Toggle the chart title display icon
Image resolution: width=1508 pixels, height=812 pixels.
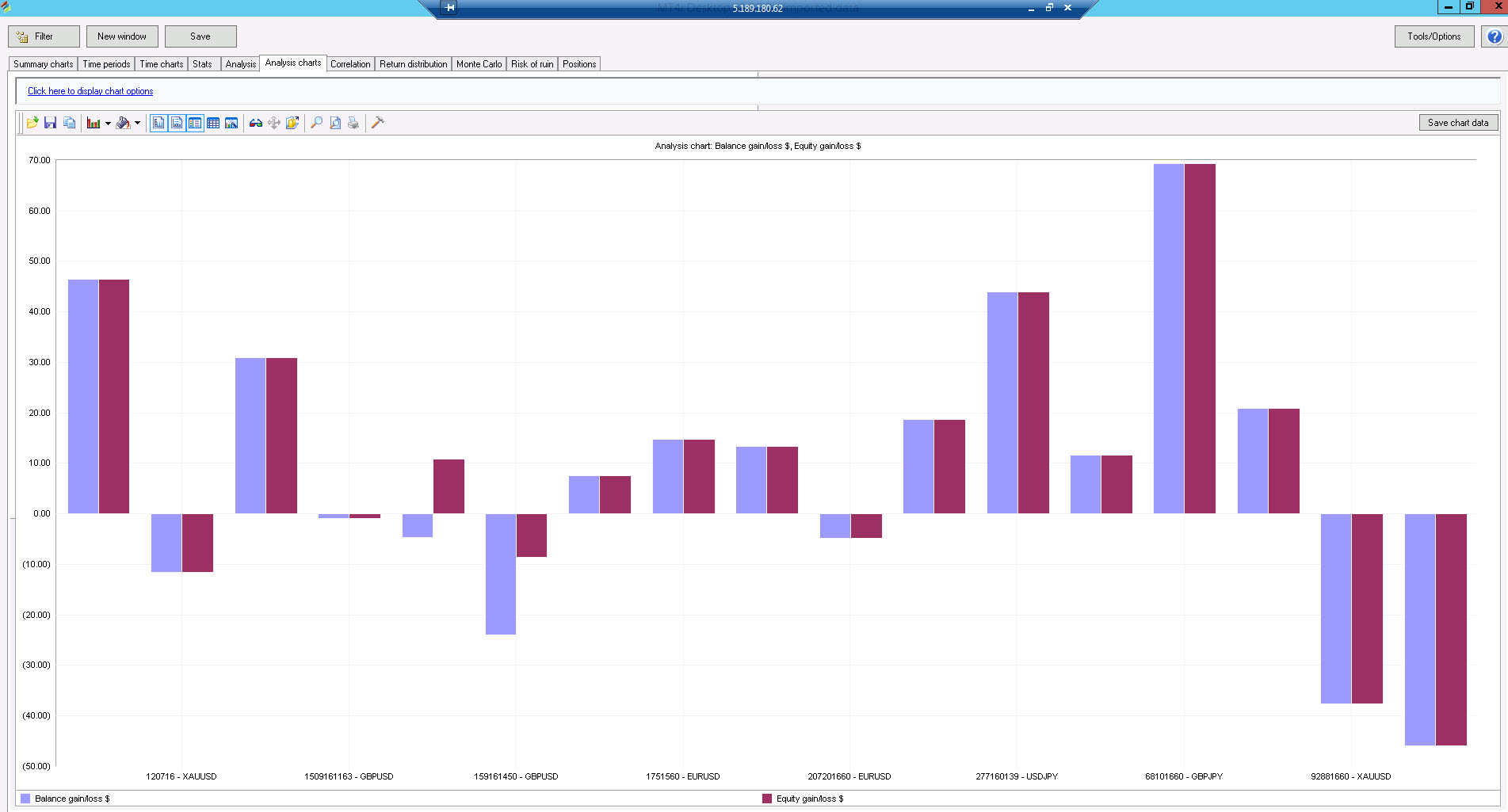[x=158, y=123]
